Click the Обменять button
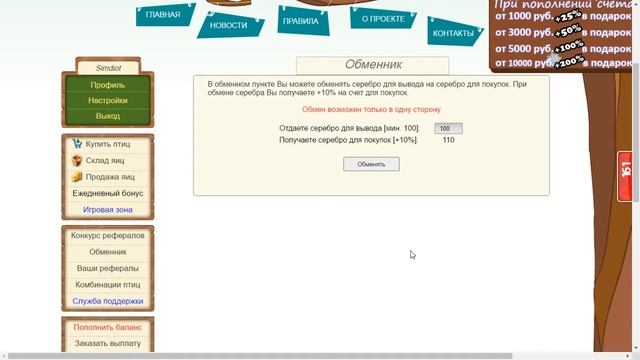Screen dimensions: 640x360 pos(371,164)
